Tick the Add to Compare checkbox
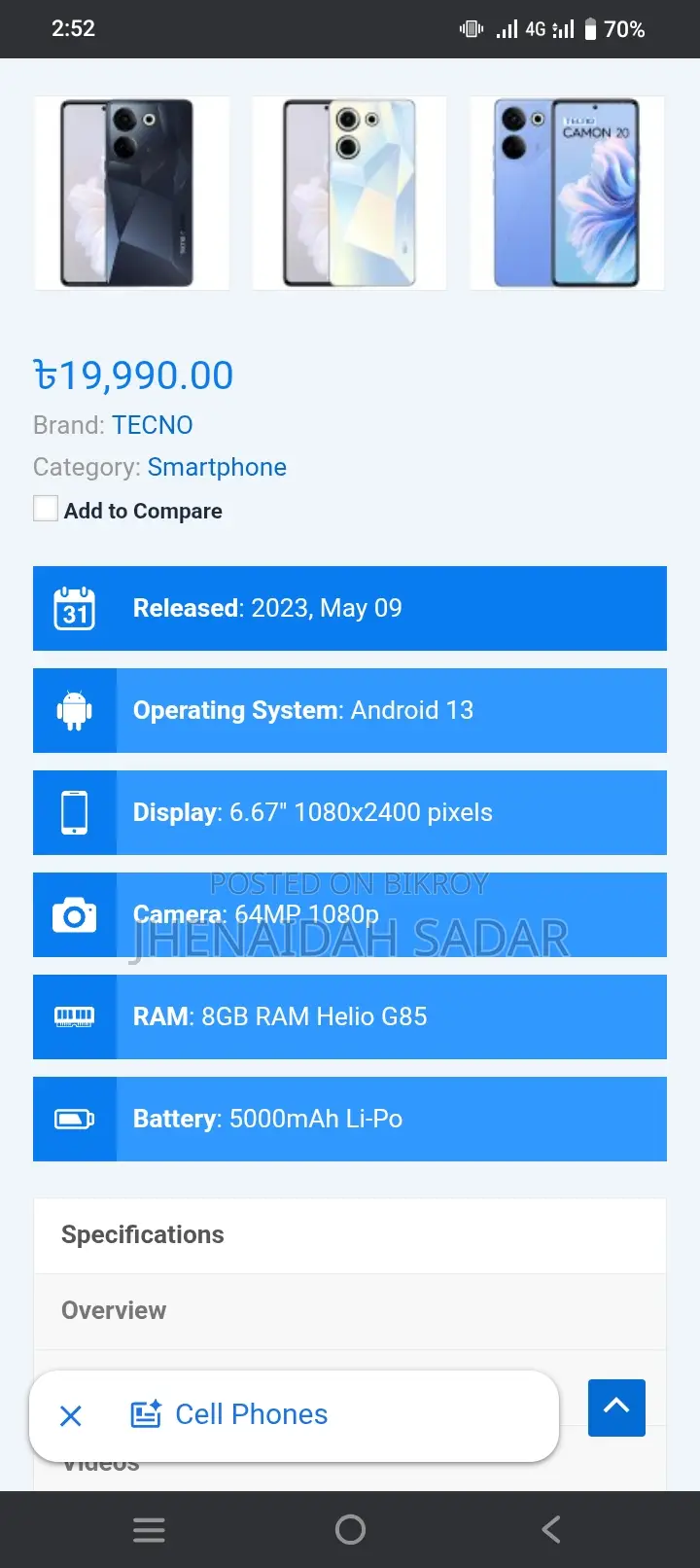The width and height of the screenshot is (700, 1568). pos(46,509)
